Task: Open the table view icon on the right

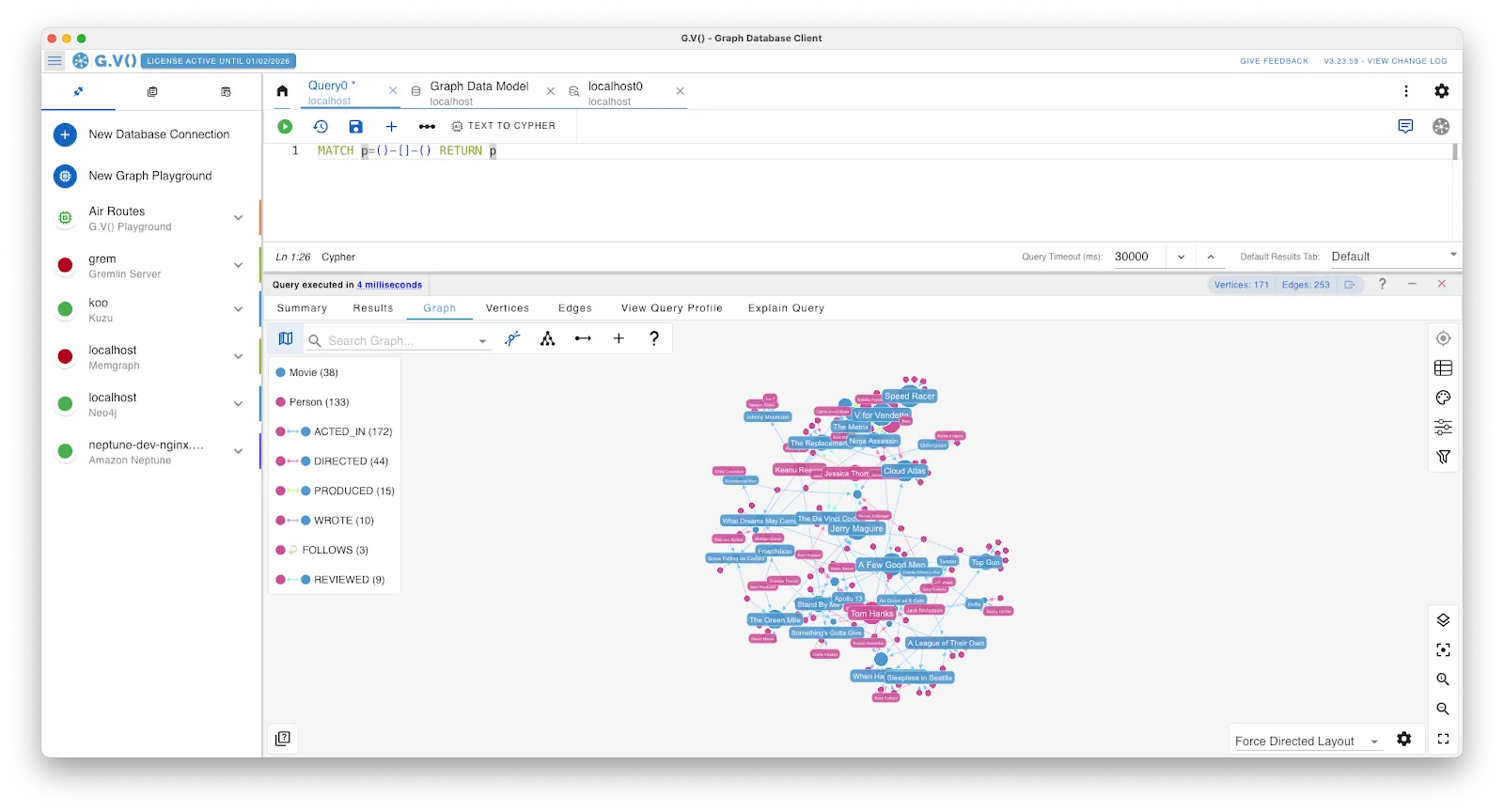Action: [x=1443, y=368]
